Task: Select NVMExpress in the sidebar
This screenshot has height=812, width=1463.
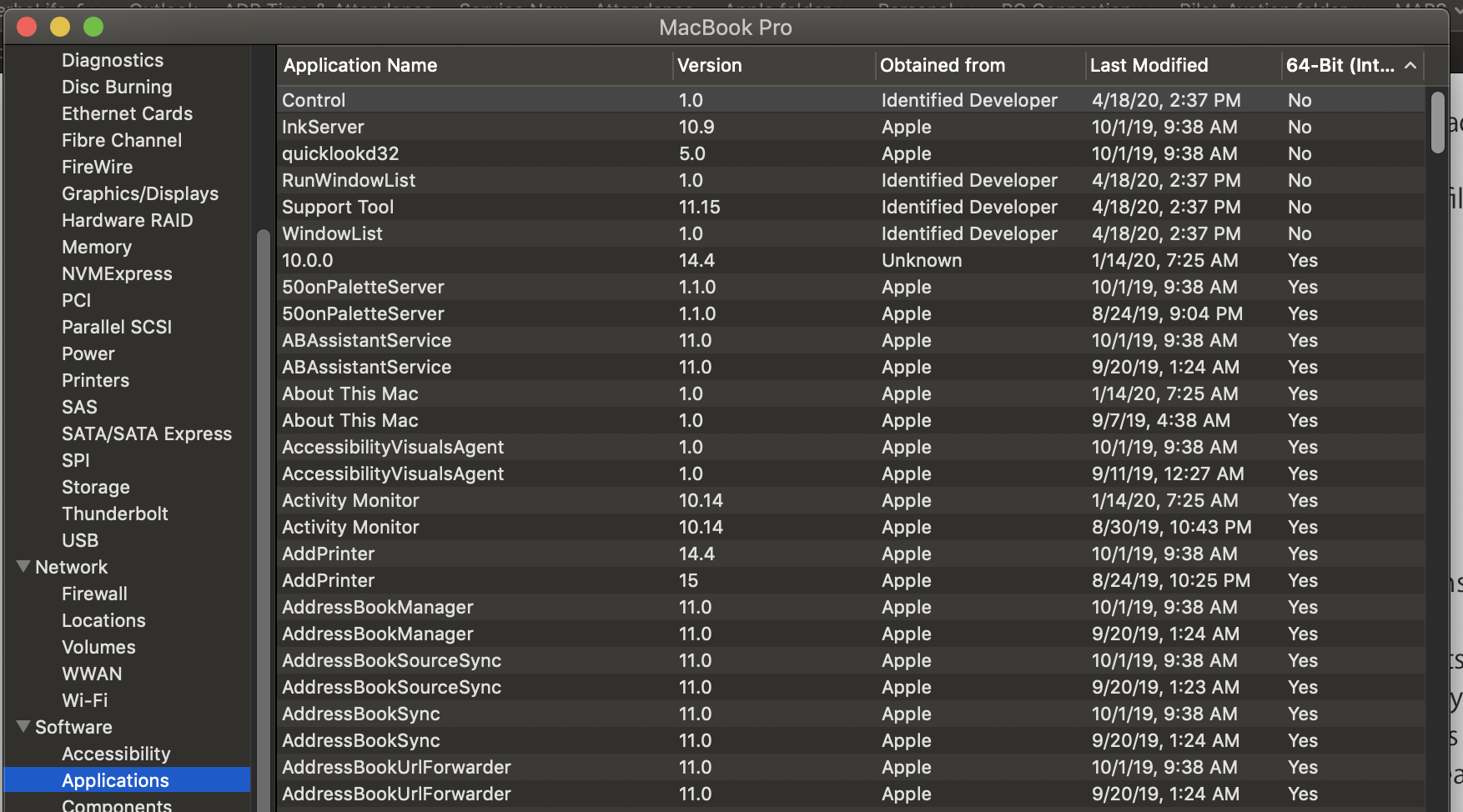Action: click(117, 273)
